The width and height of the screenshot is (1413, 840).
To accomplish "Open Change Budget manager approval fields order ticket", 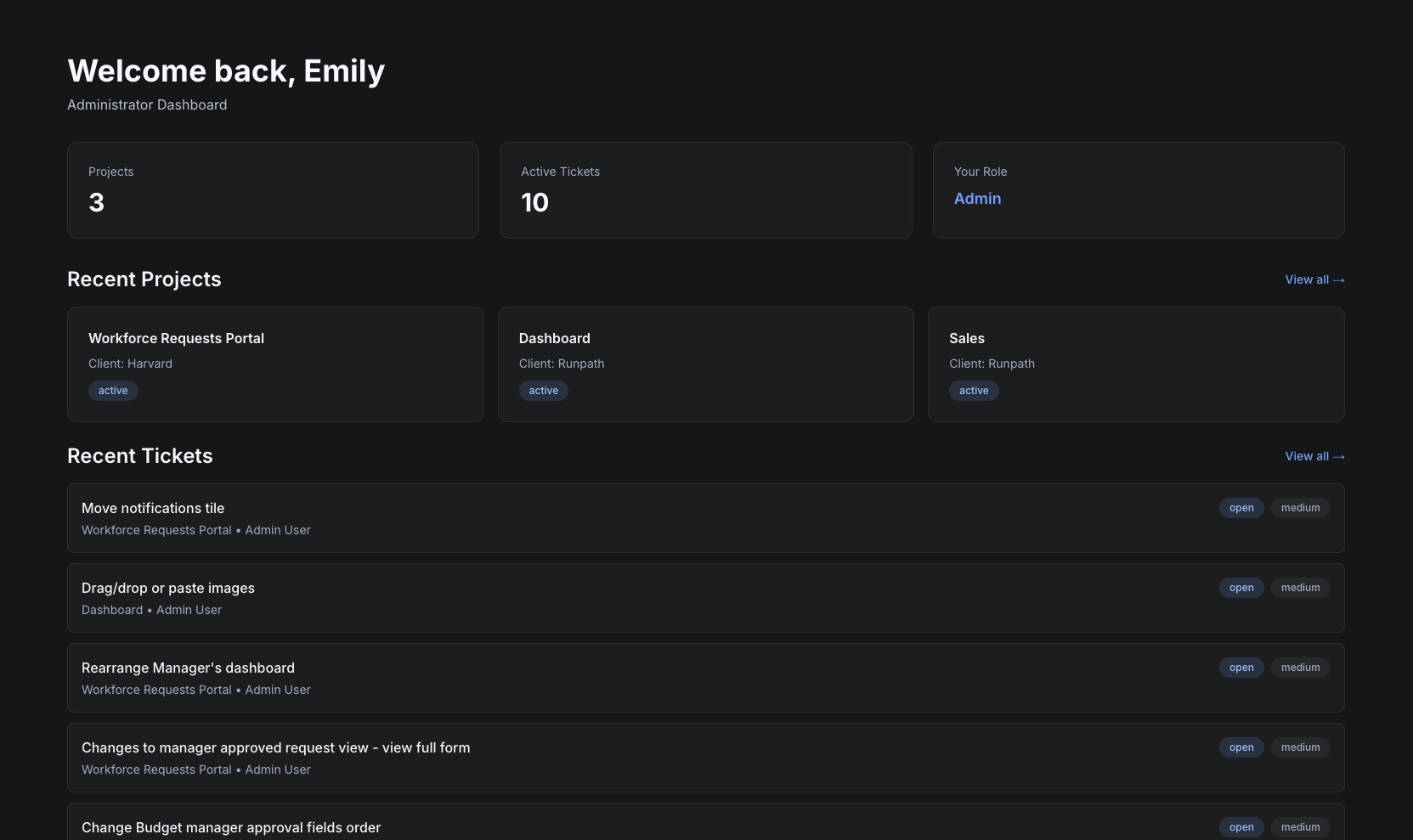I will [x=706, y=821].
